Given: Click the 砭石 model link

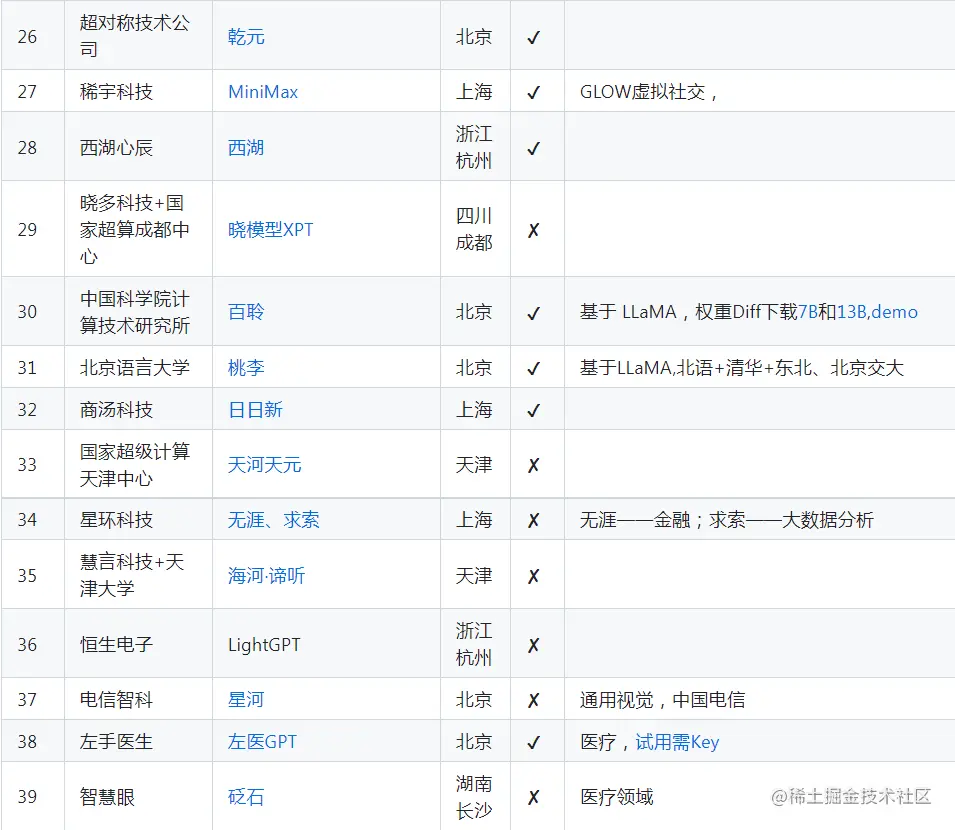Looking at the screenshot, I should click(244, 797).
